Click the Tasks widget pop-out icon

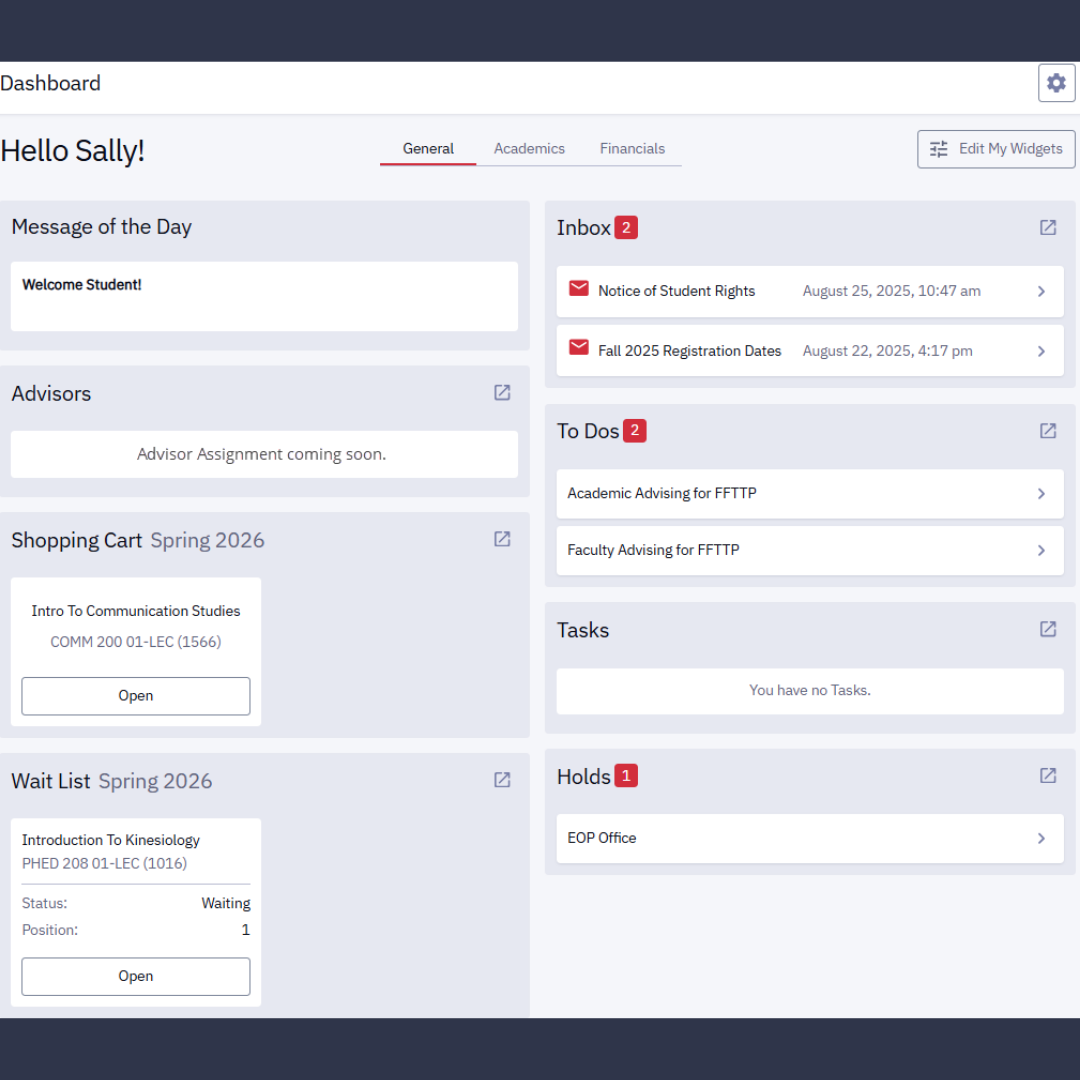pyautogui.click(x=1047, y=629)
